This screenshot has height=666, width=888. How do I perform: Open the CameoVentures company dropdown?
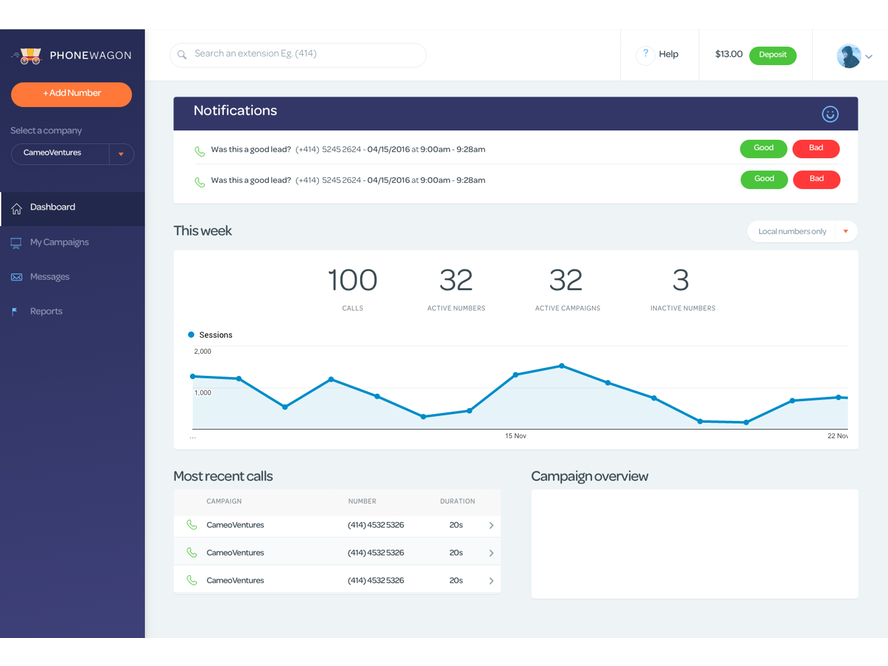point(72,153)
